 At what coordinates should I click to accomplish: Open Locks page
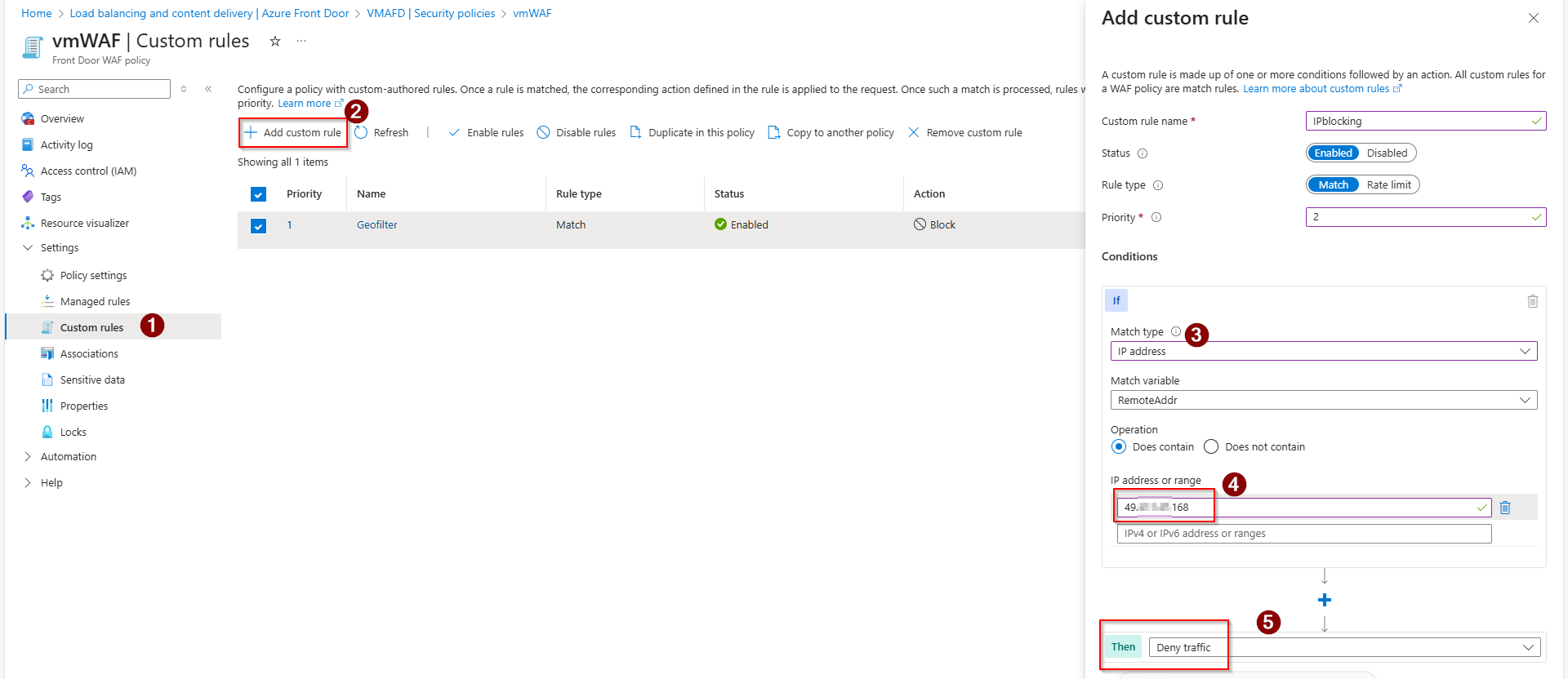pyautogui.click(x=73, y=432)
